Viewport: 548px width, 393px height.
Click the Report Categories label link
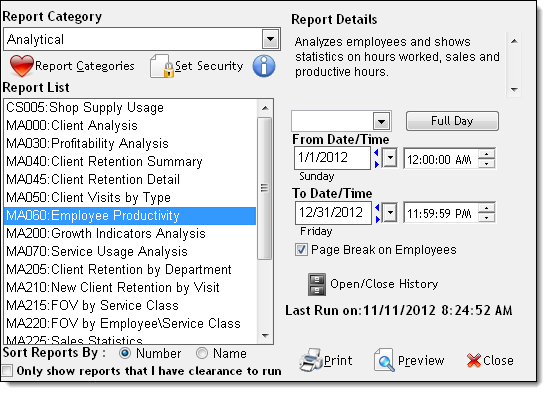pyautogui.click(x=85, y=66)
